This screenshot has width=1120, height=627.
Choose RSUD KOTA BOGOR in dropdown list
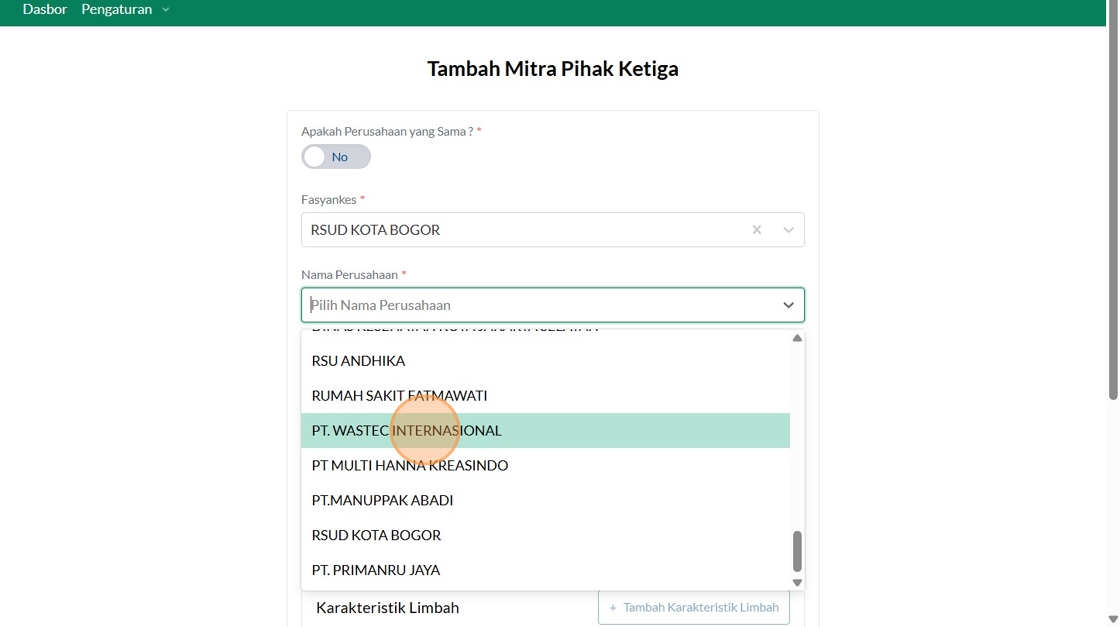tap(376, 535)
